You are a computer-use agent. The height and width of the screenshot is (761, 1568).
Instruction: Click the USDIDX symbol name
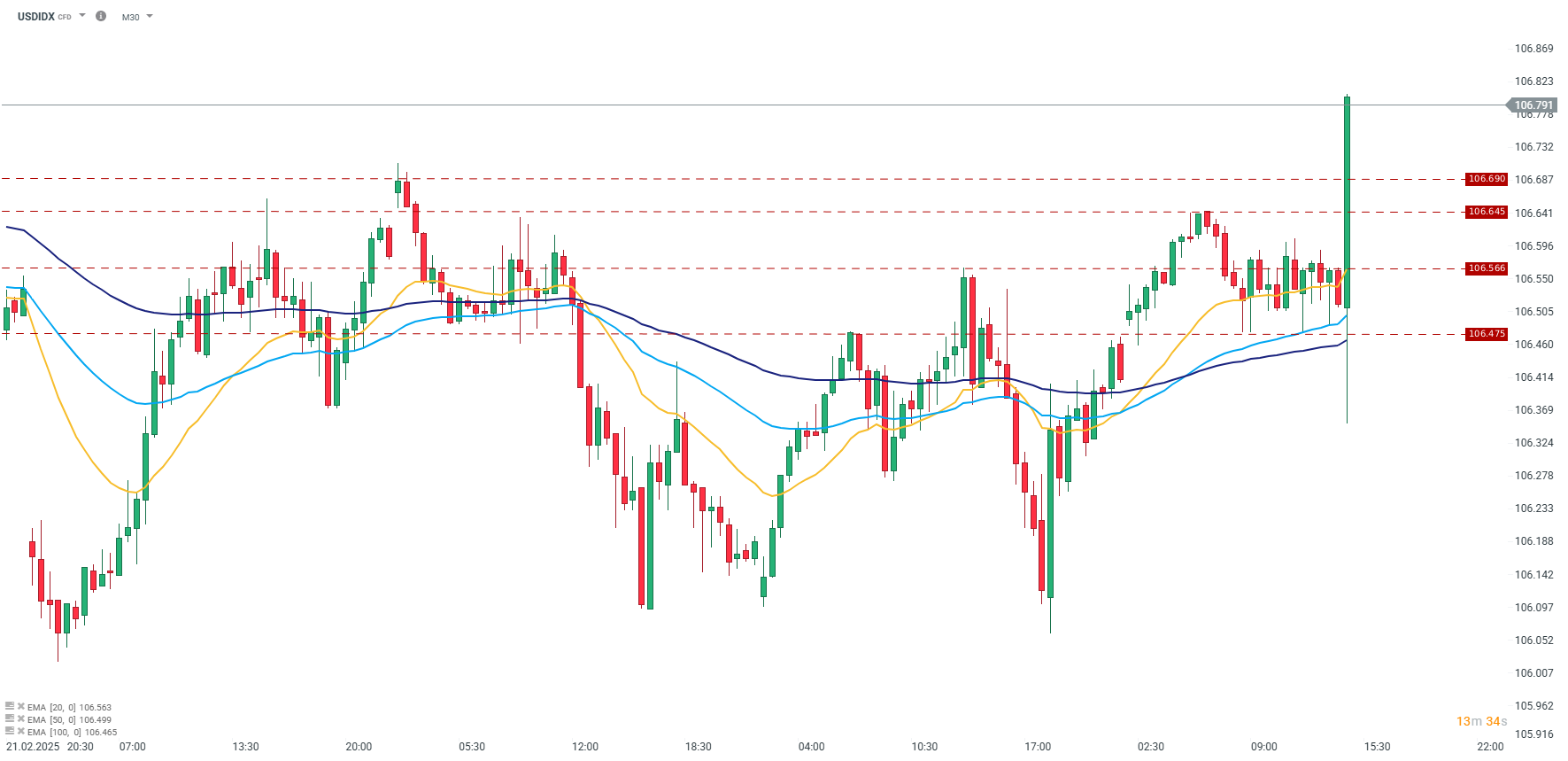[36, 17]
